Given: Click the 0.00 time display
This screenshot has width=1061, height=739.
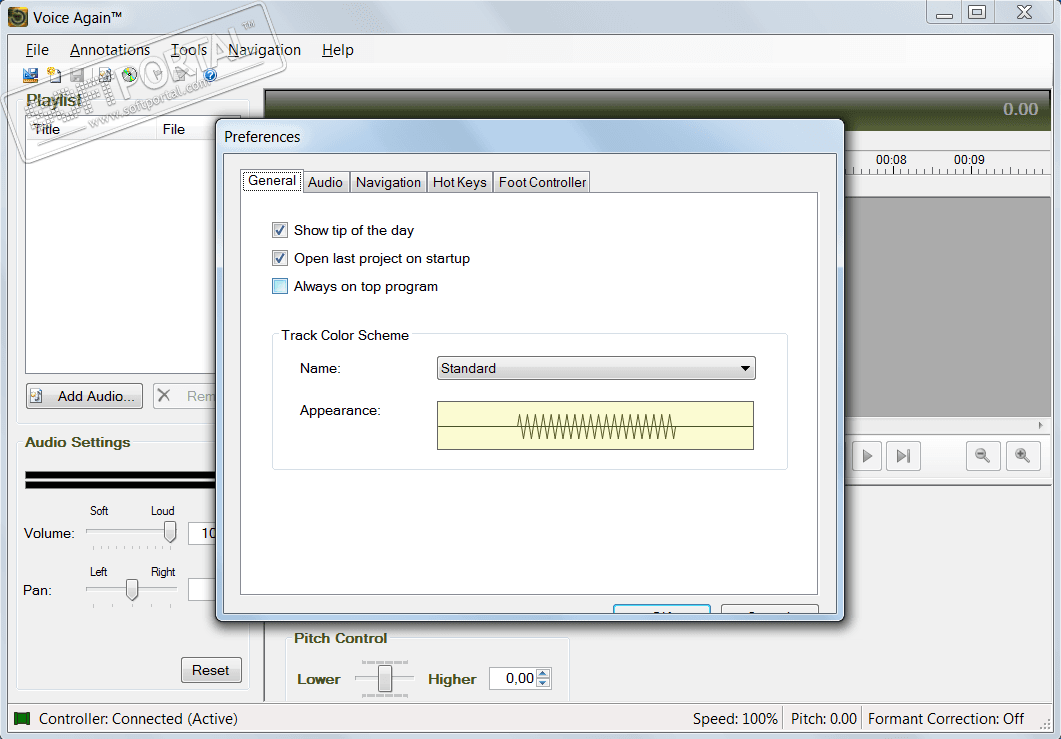Looking at the screenshot, I should [x=1020, y=109].
